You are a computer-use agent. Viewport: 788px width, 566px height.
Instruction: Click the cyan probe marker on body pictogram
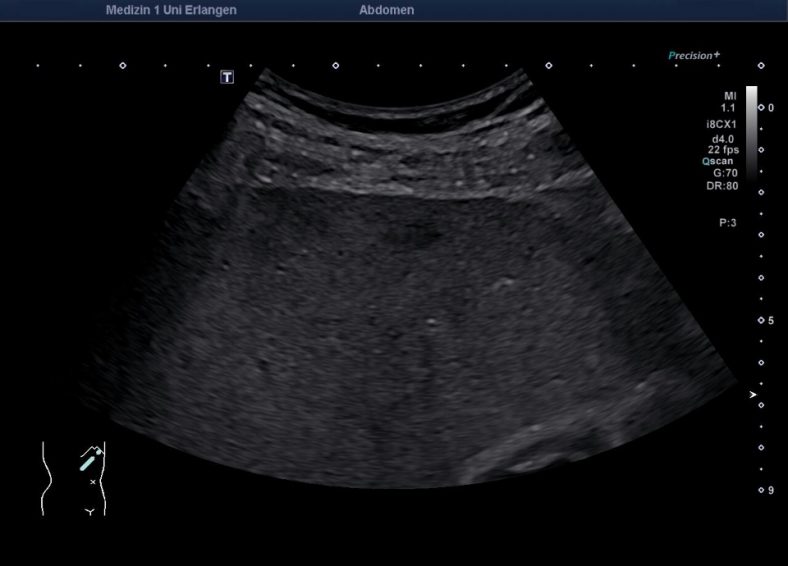tap(87, 462)
